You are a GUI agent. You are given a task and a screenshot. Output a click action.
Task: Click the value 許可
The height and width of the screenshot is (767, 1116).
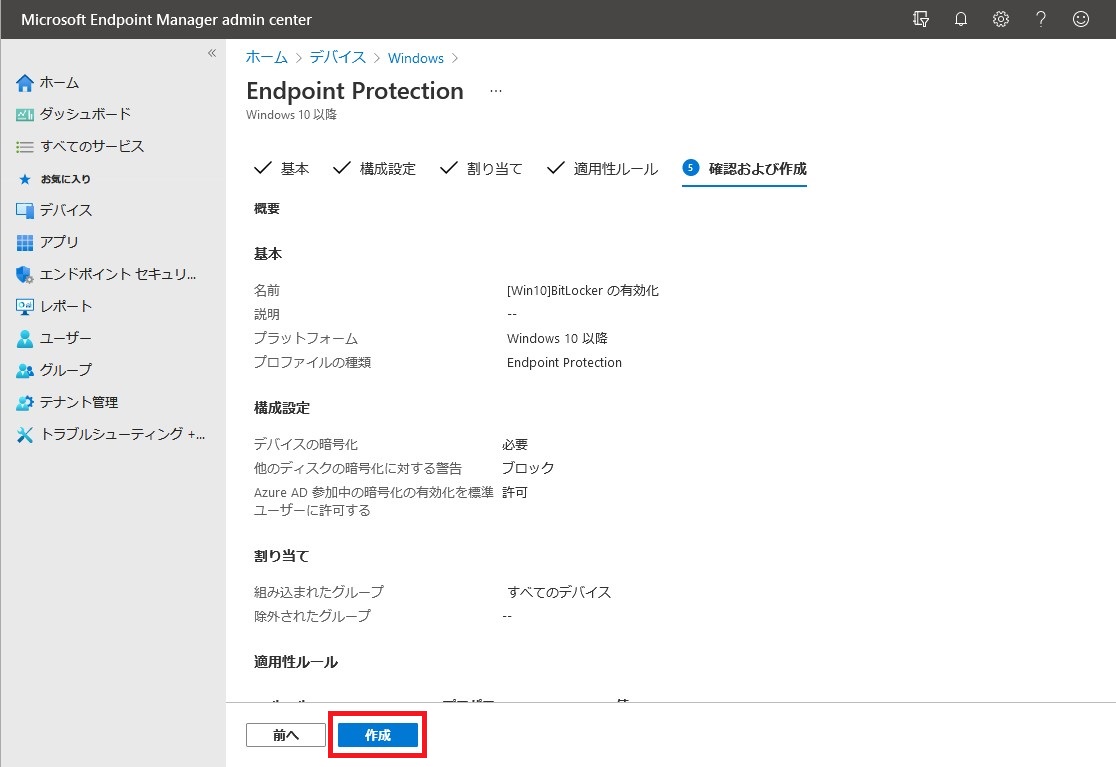(x=515, y=492)
